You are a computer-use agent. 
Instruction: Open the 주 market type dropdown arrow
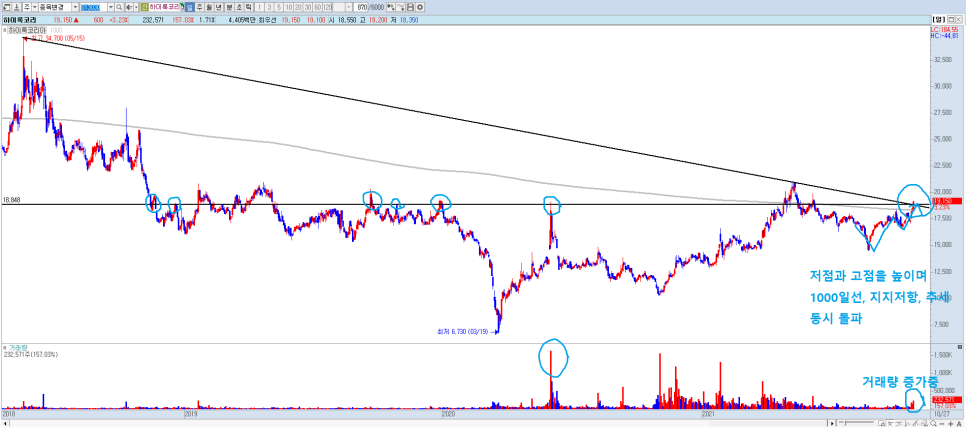coord(34,7)
